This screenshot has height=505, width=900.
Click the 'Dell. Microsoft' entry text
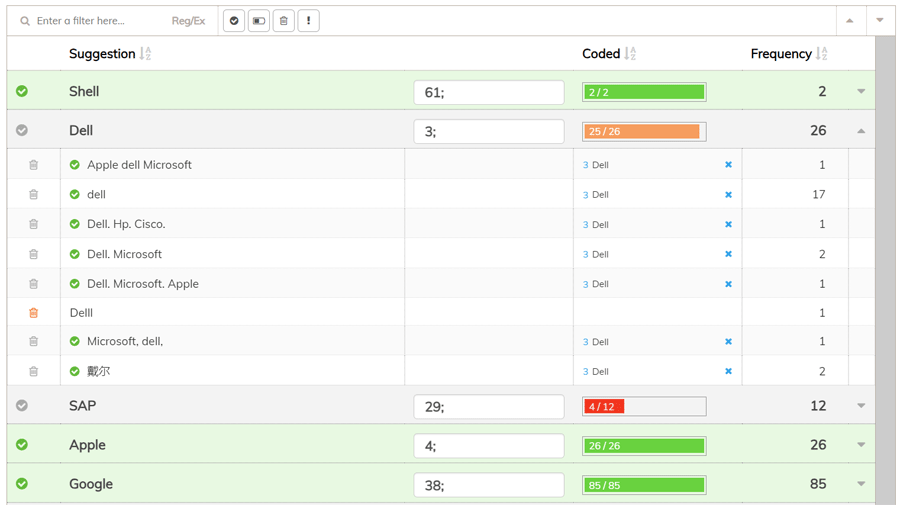tap(125, 254)
